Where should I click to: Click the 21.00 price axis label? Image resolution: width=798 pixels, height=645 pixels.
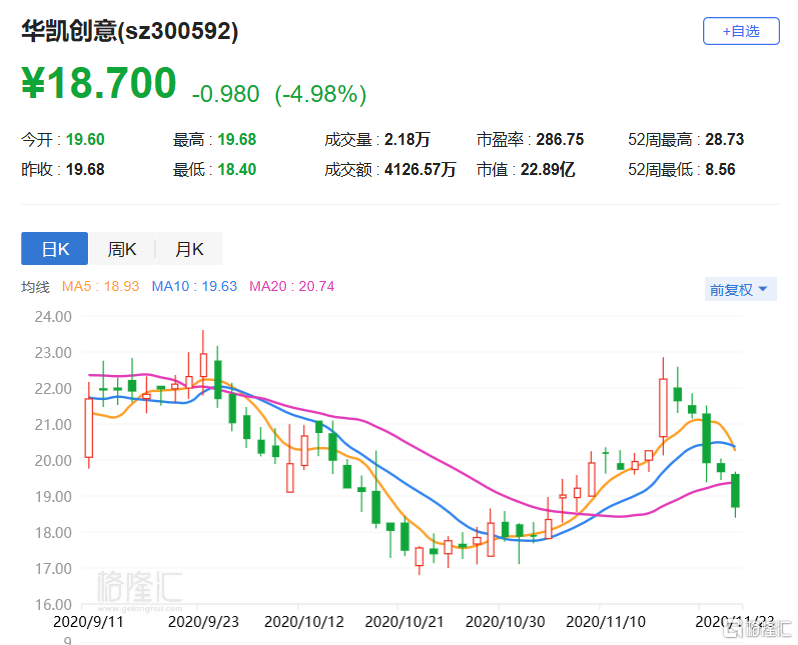coord(53,425)
